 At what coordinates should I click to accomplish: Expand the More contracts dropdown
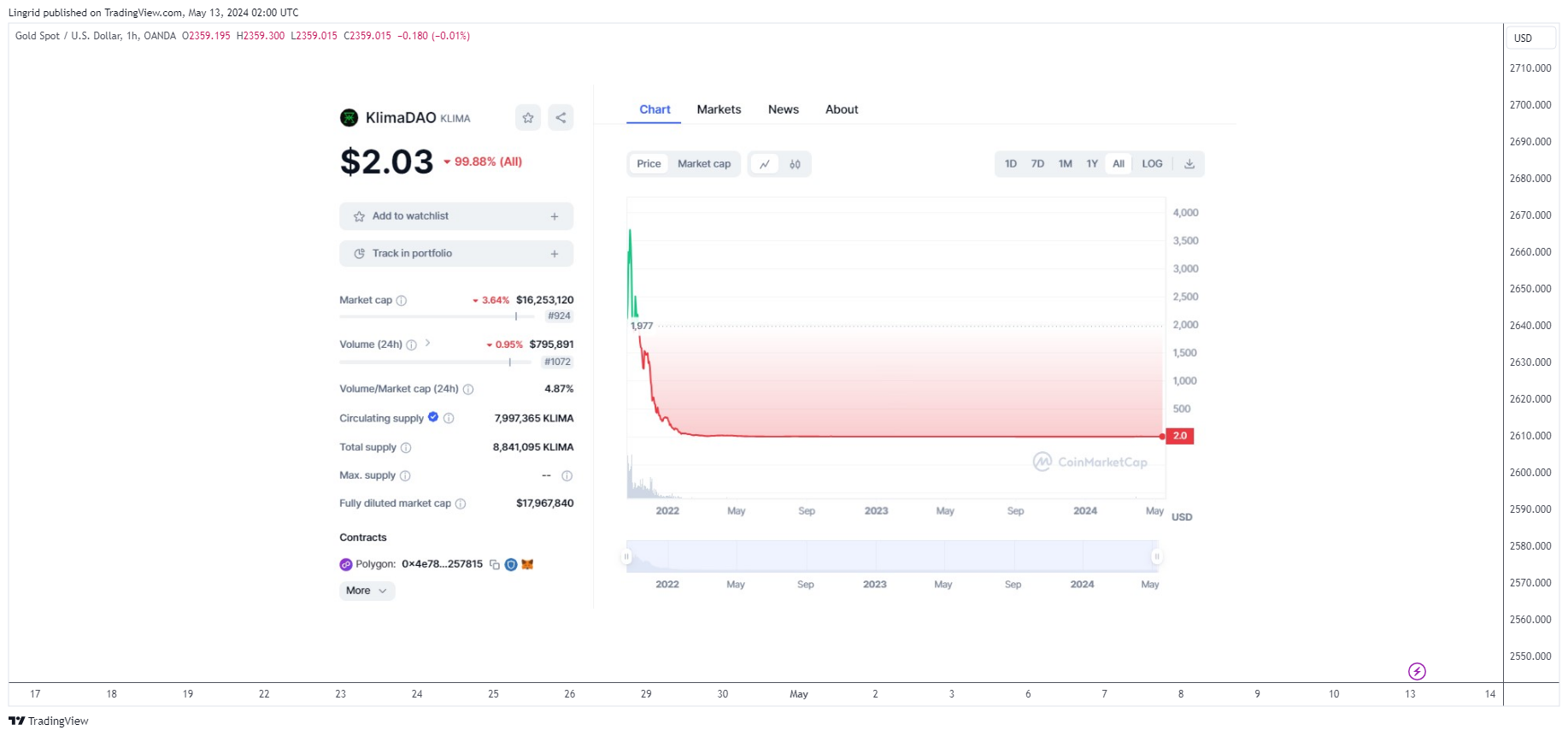(367, 592)
